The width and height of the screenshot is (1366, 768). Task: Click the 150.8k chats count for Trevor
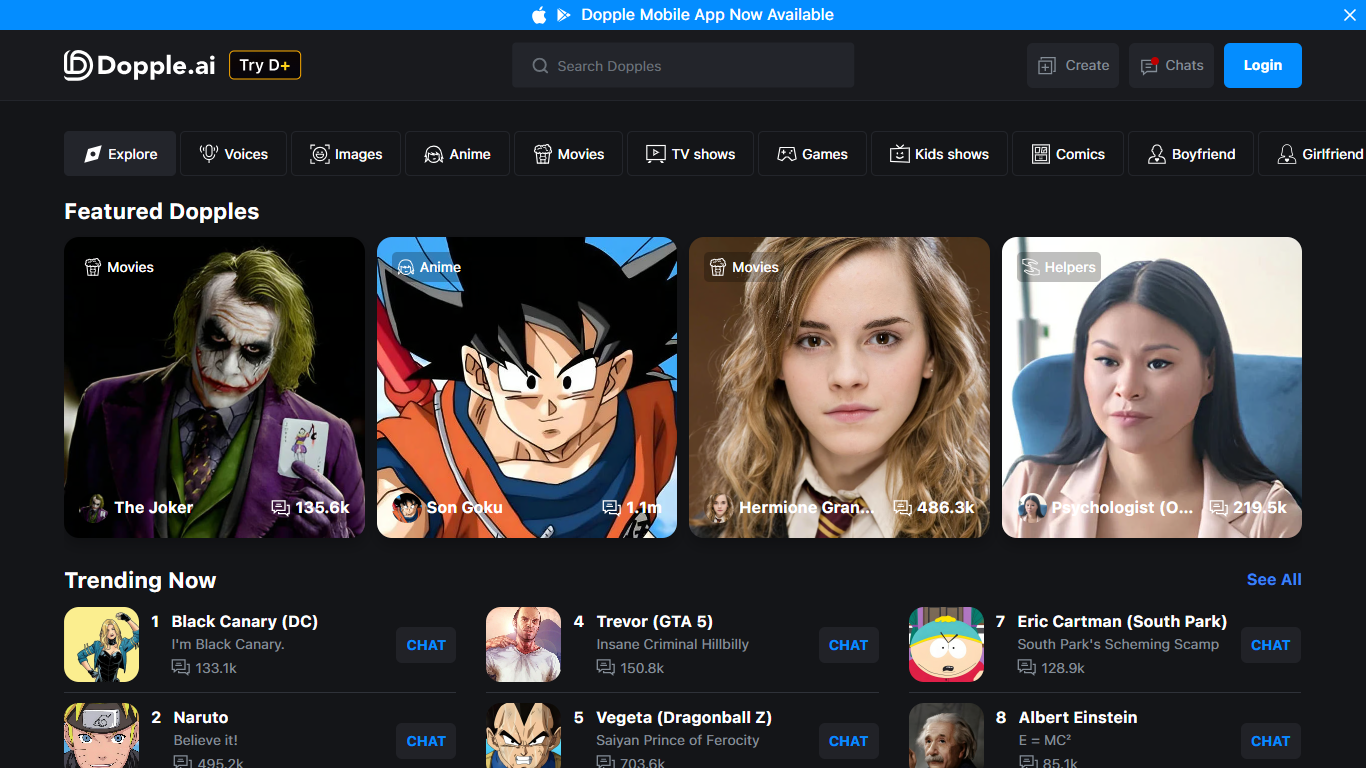630,668
